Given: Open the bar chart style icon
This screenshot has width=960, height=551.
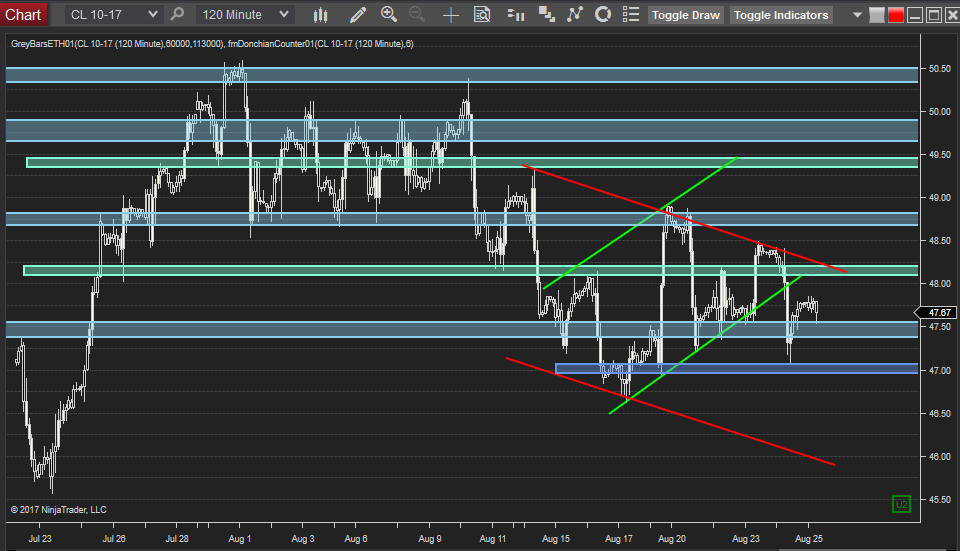Looking at the screenshot, I should pos(320,15).
